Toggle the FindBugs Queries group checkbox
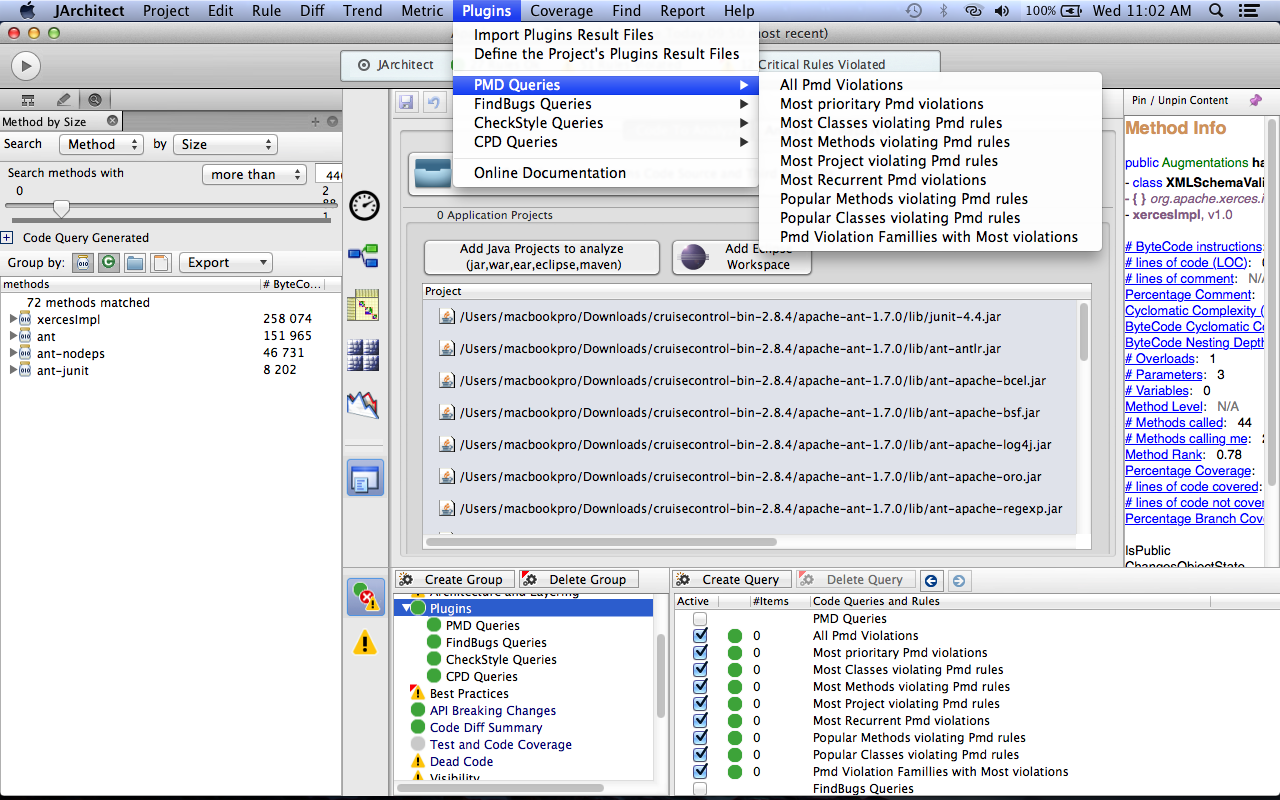The height and width of the screenshot is (800, 1280). coord(700,789)
